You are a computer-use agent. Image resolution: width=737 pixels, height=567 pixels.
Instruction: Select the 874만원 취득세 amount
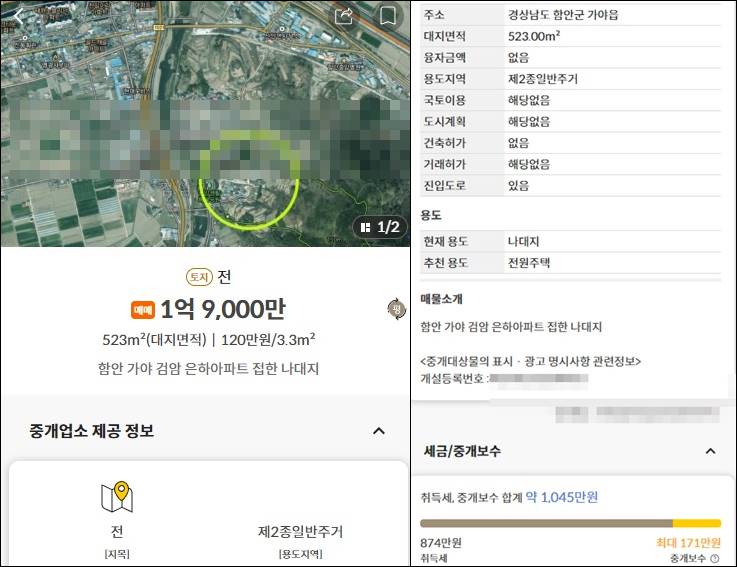[x=441, y=543]
